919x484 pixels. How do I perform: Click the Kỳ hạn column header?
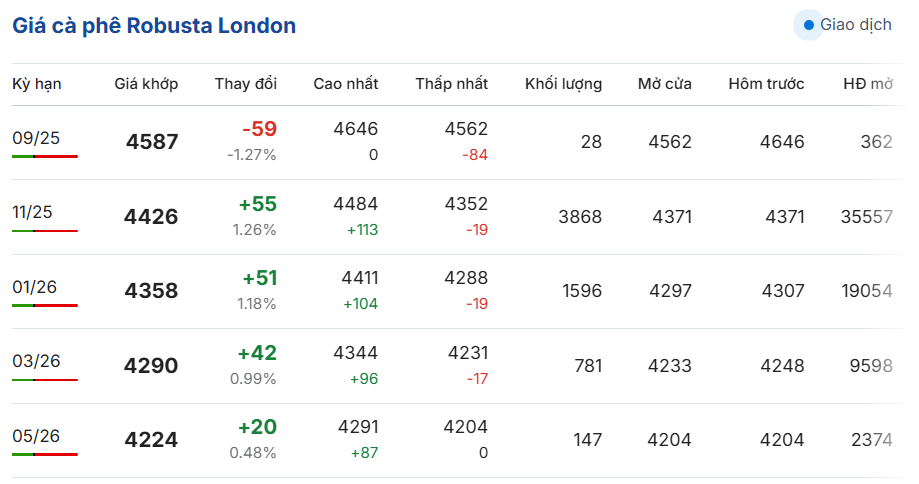coord(37,84)
